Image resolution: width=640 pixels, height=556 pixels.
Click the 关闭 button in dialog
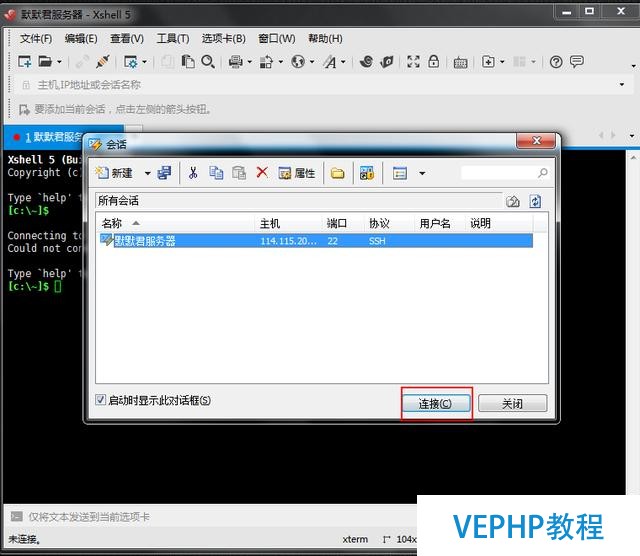(512, 404)
